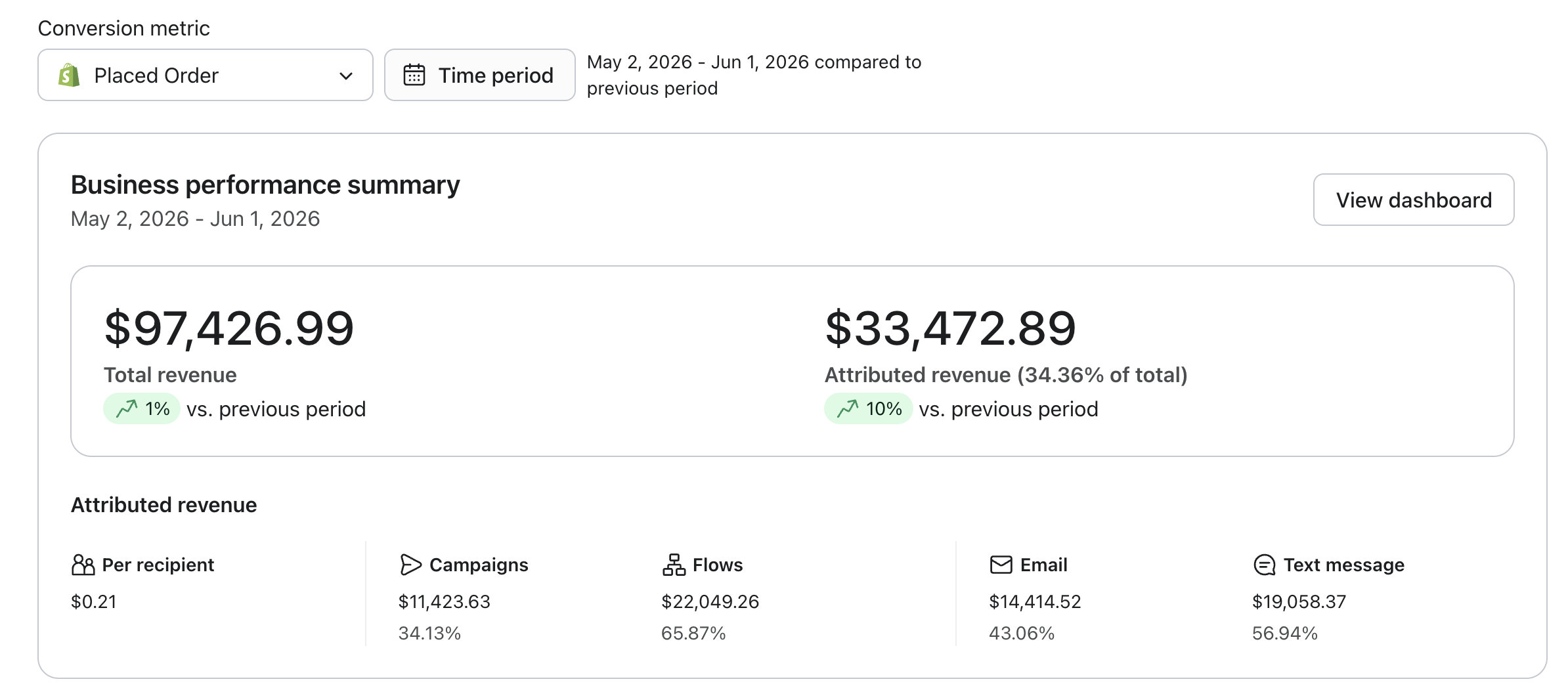Click the Campaigns label

pos(479,565)
